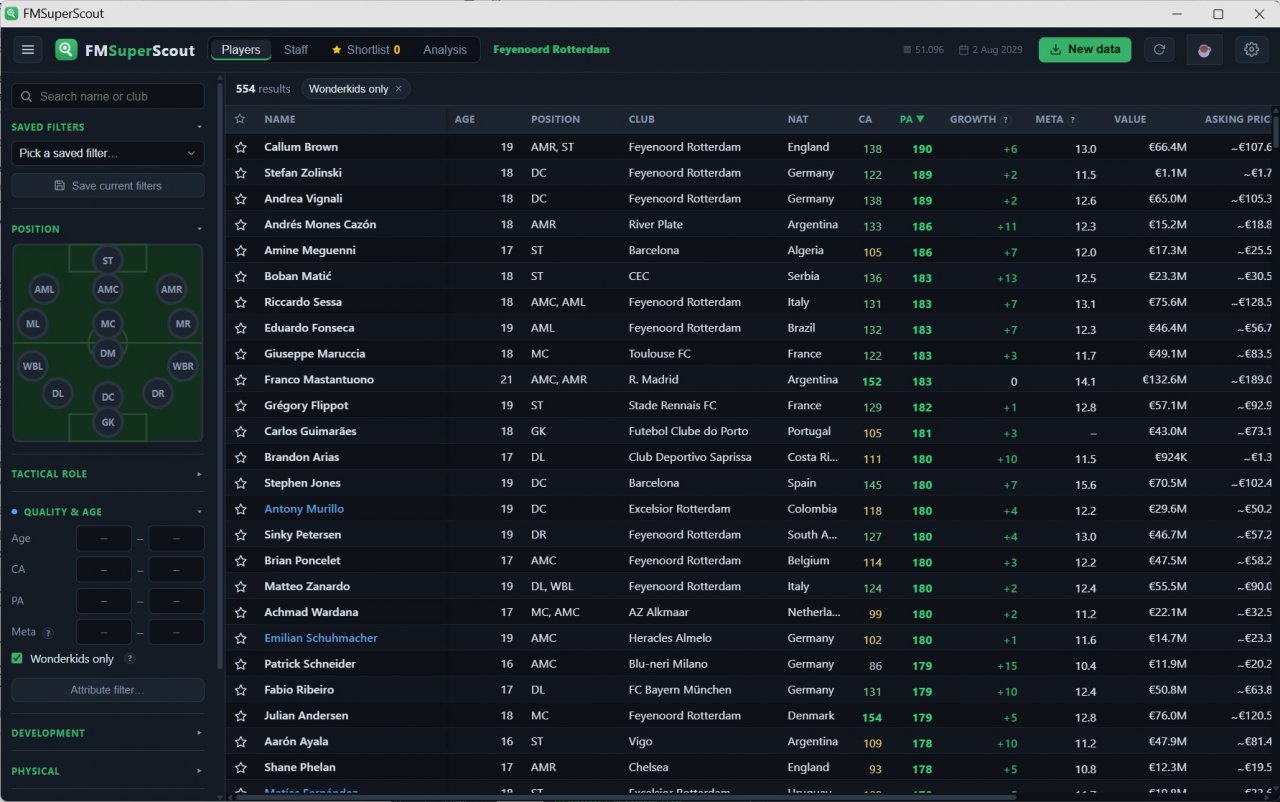
Task: Open settings via the gear icon
Action: pos(1251,50)
